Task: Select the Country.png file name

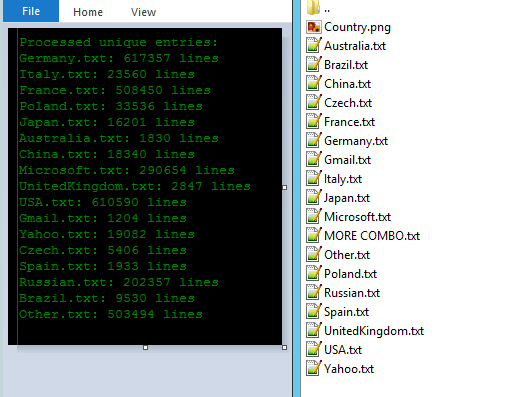Action: click(x=357, y=27)
